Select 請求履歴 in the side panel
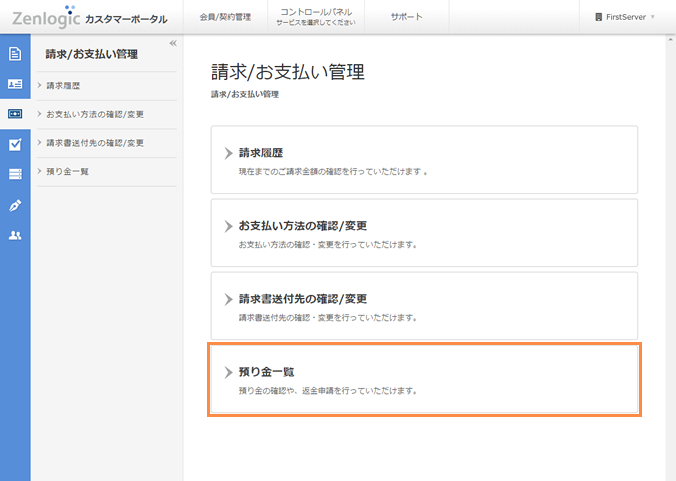 (63, 86)
